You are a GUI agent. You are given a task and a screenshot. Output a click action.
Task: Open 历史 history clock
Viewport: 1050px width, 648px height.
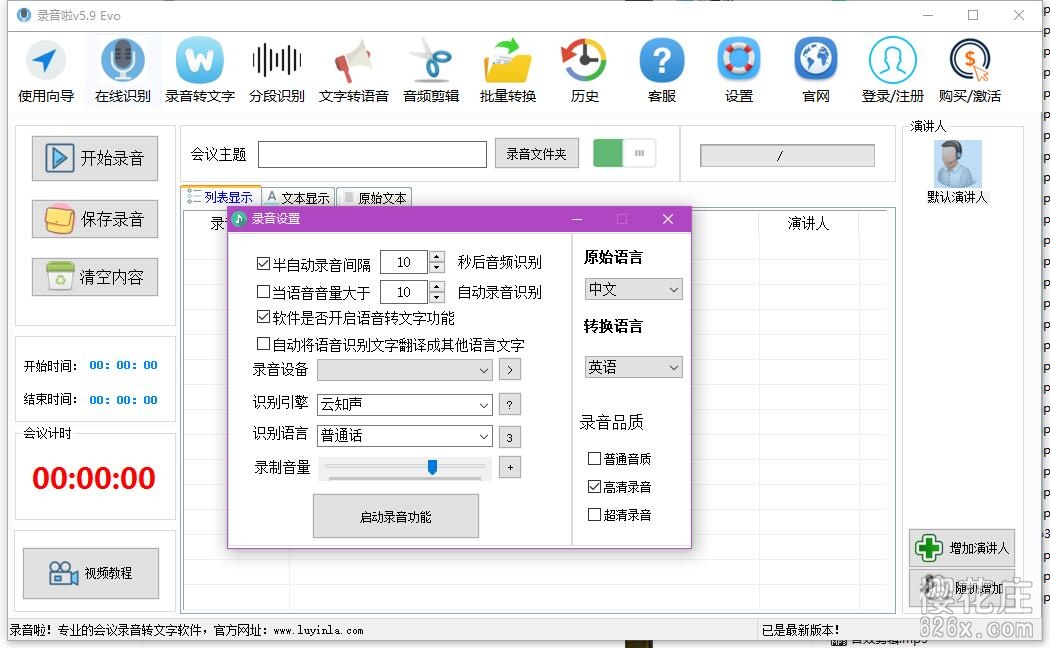click(585, 70)
